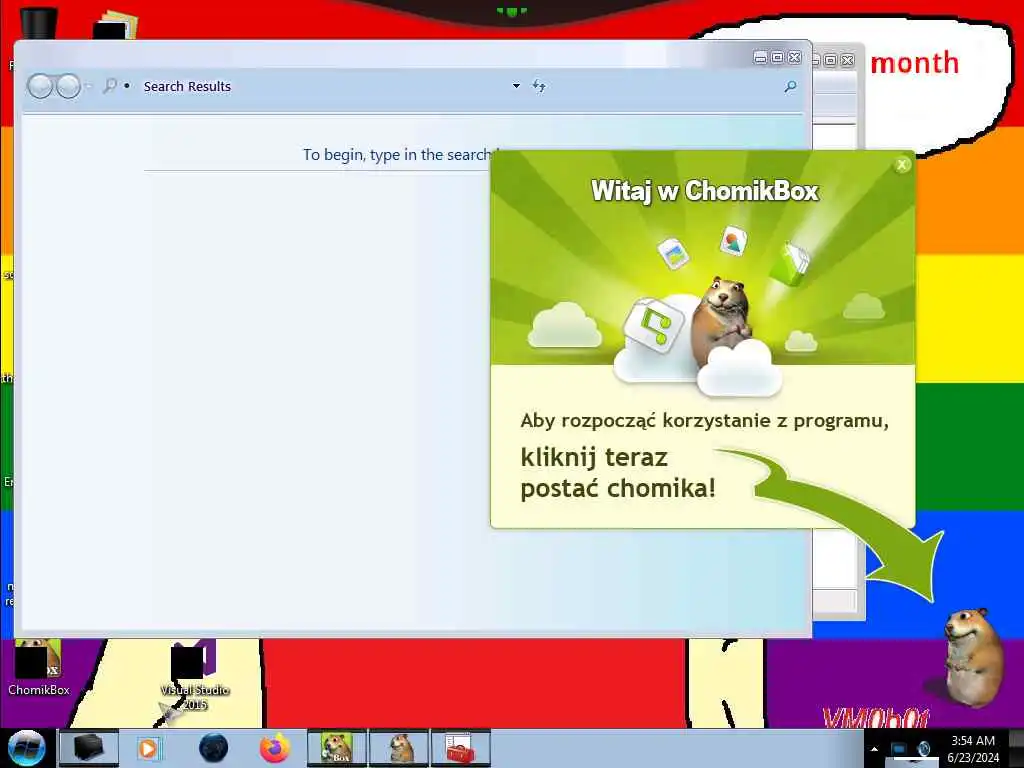Open the media player taskbar icon
This screenshot has height=768, width=1024.
tap(149, 748)
